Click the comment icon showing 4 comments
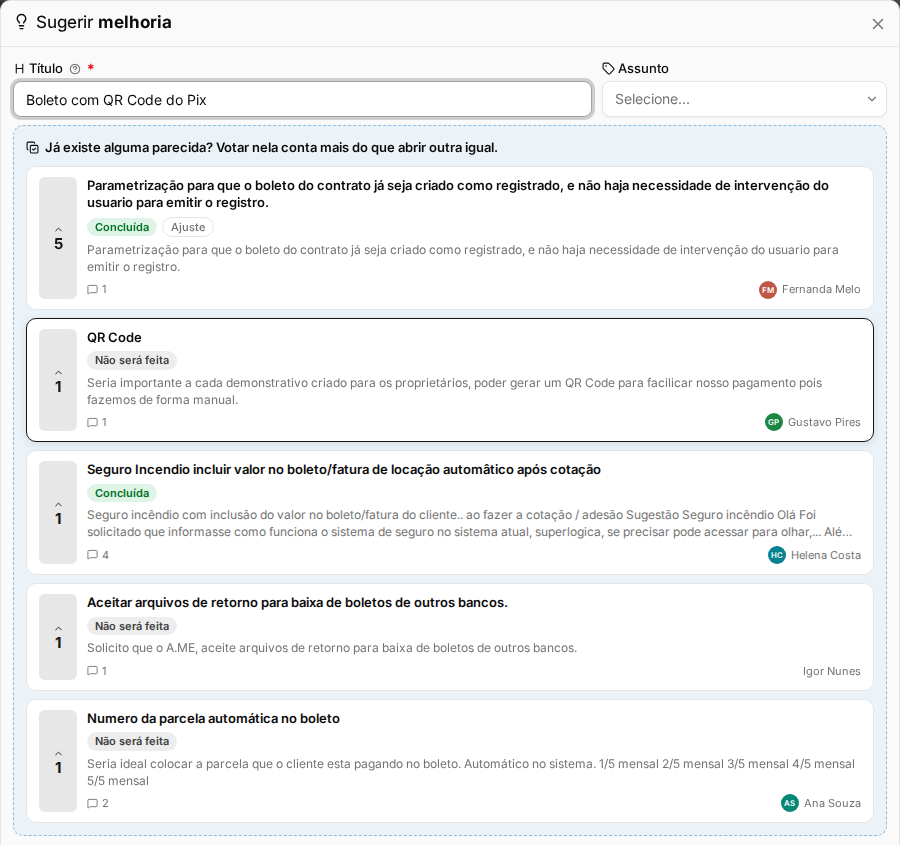 click(92, 555)
